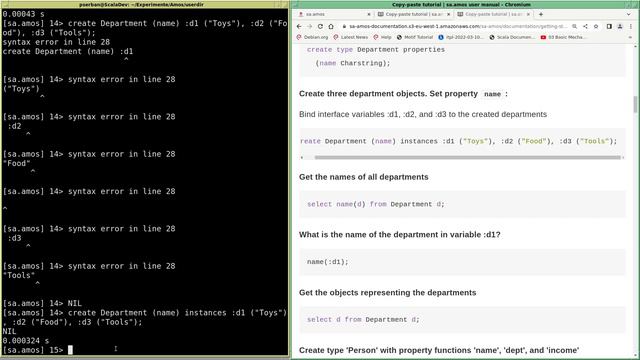Image resolution: width=640 pixels, height=360 pixels.
Task: Click the 'name(:d1);' code block
Action: coord(328,262)
